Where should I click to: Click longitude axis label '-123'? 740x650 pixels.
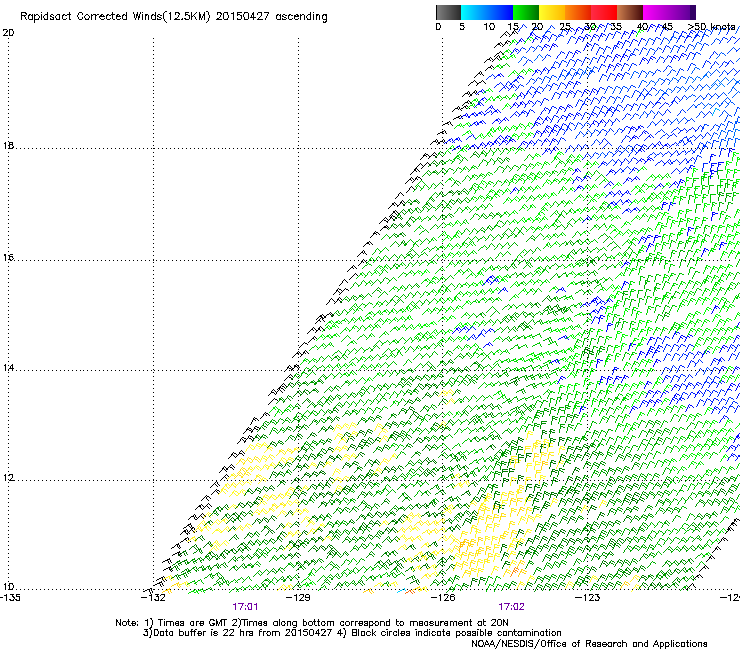point(588,598)
